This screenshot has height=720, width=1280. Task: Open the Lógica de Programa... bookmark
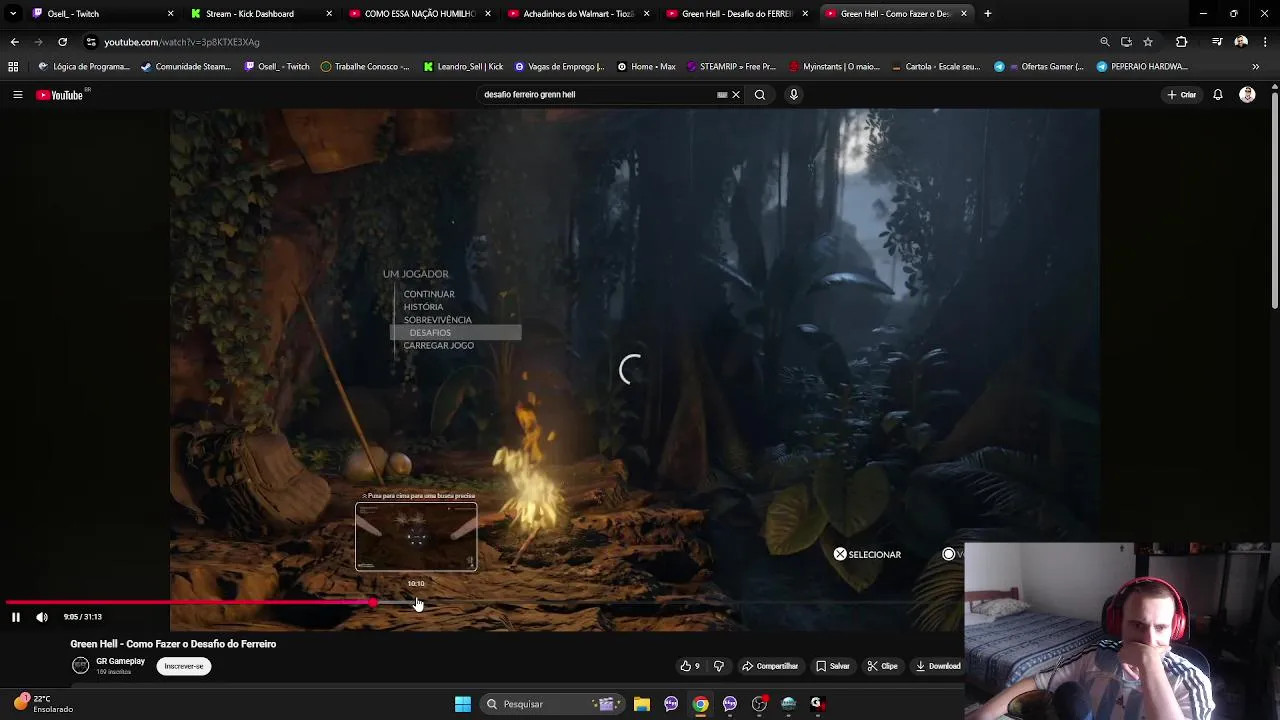[84, 67]
